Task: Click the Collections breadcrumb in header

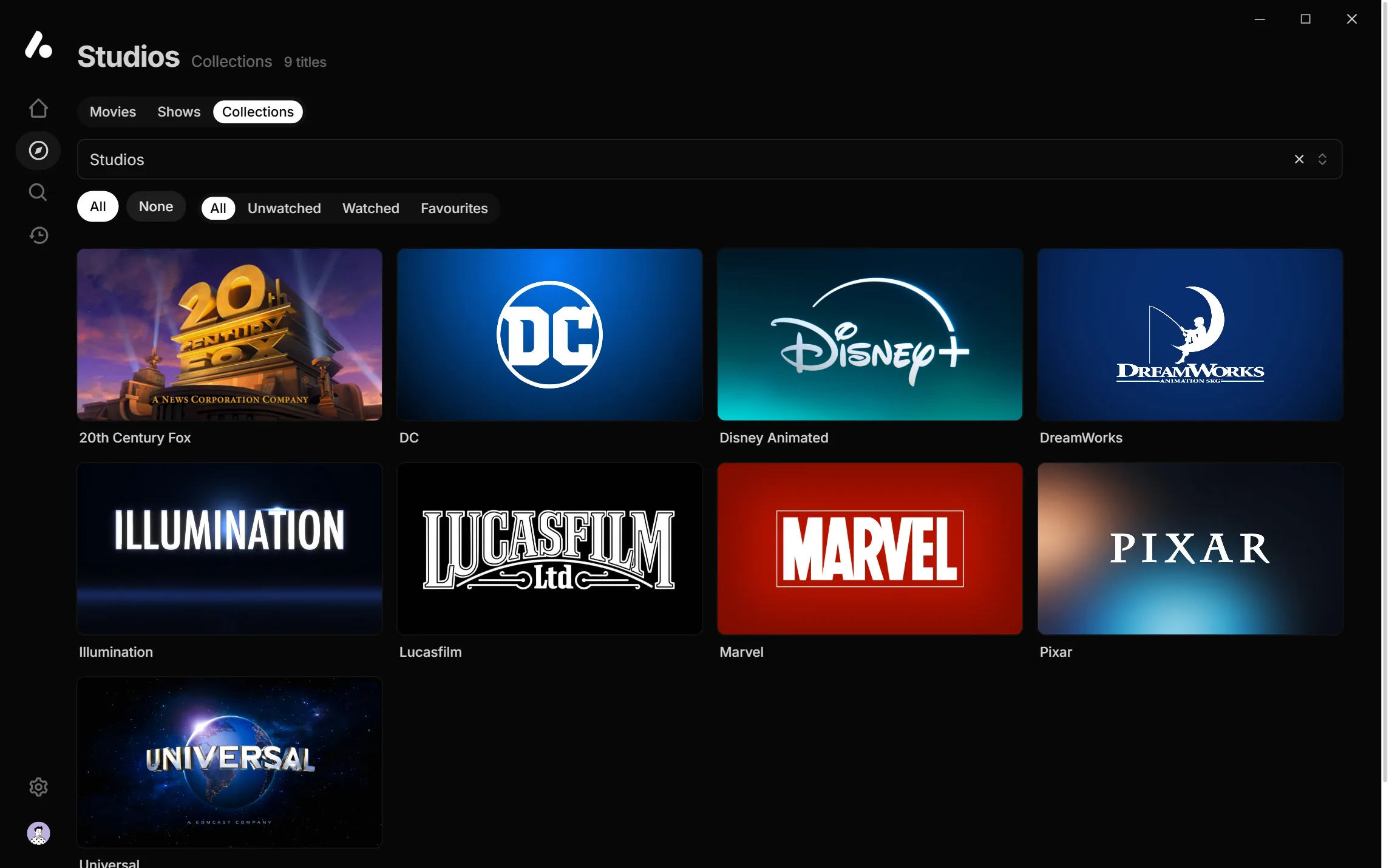Action: 231,61
